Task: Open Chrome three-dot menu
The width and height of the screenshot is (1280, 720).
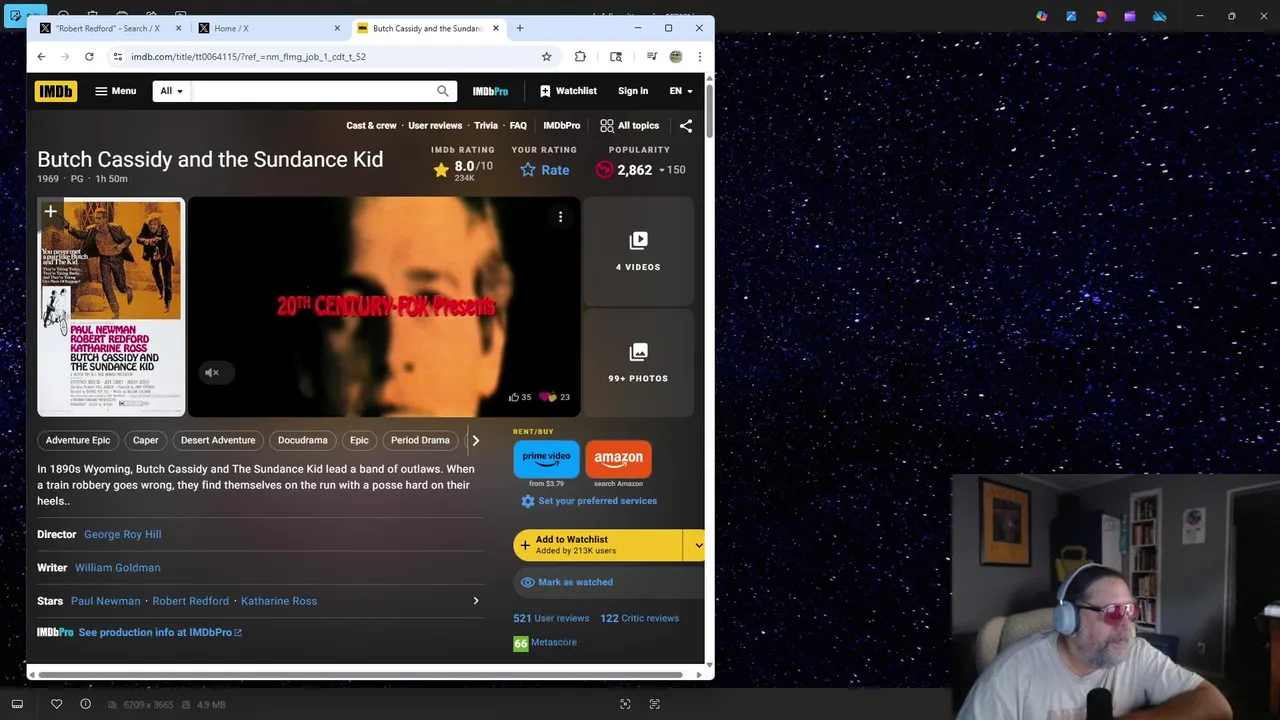Action: tap(699, 57)
